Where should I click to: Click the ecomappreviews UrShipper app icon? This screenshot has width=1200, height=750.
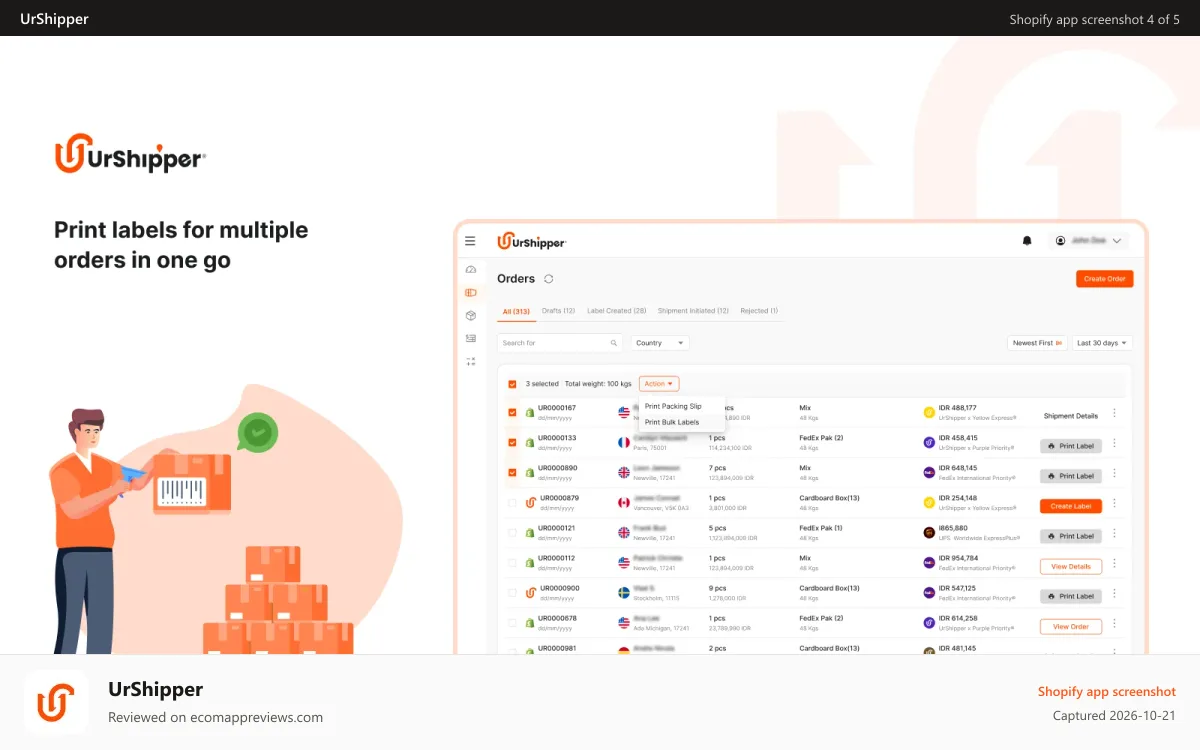[57, 703]
